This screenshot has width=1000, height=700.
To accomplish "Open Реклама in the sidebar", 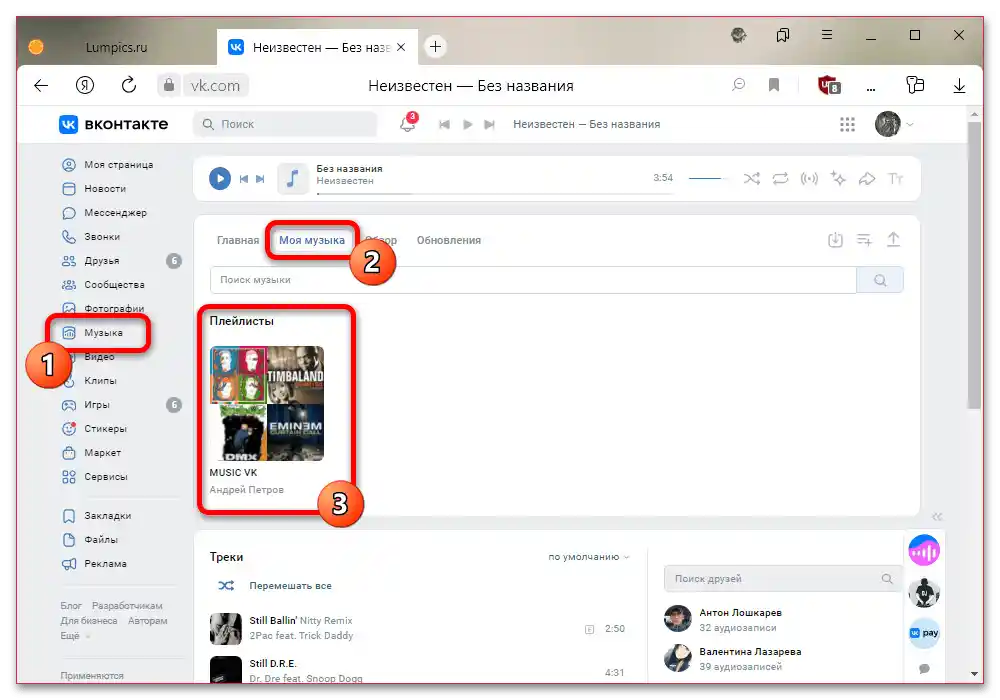I will [94, 564].
